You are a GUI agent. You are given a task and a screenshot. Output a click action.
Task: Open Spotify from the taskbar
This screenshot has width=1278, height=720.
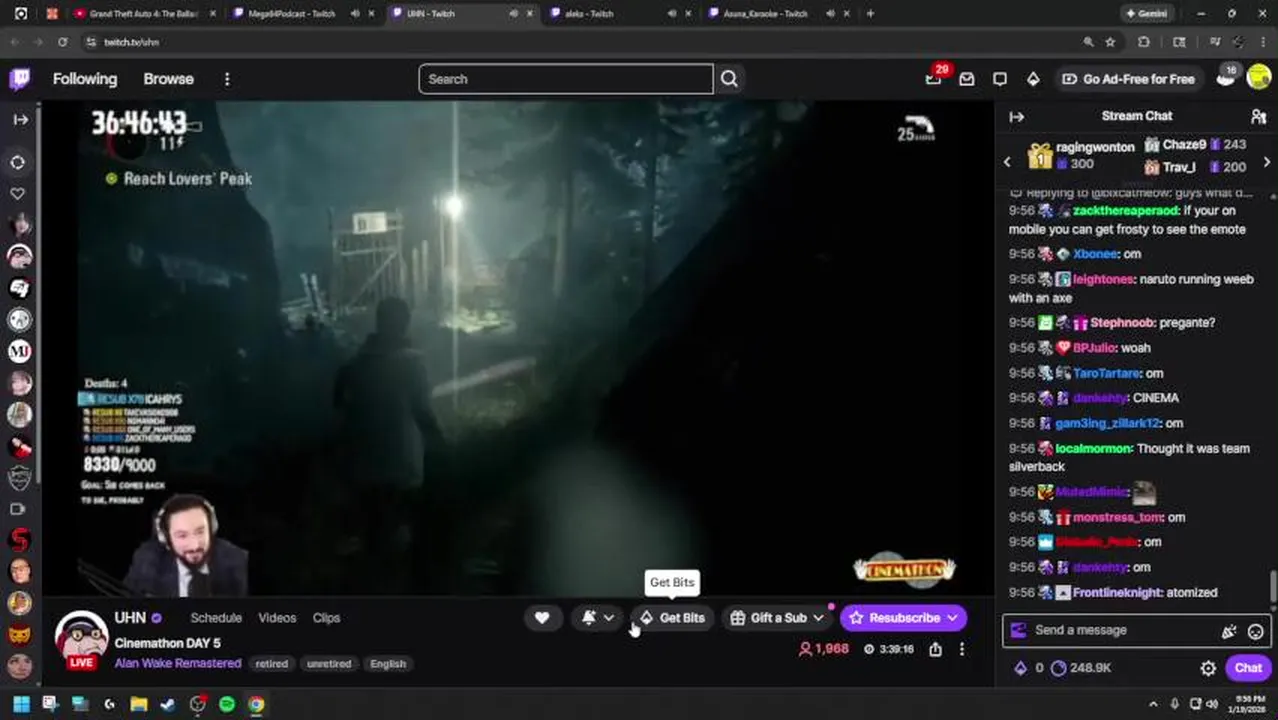coord(227,704)
